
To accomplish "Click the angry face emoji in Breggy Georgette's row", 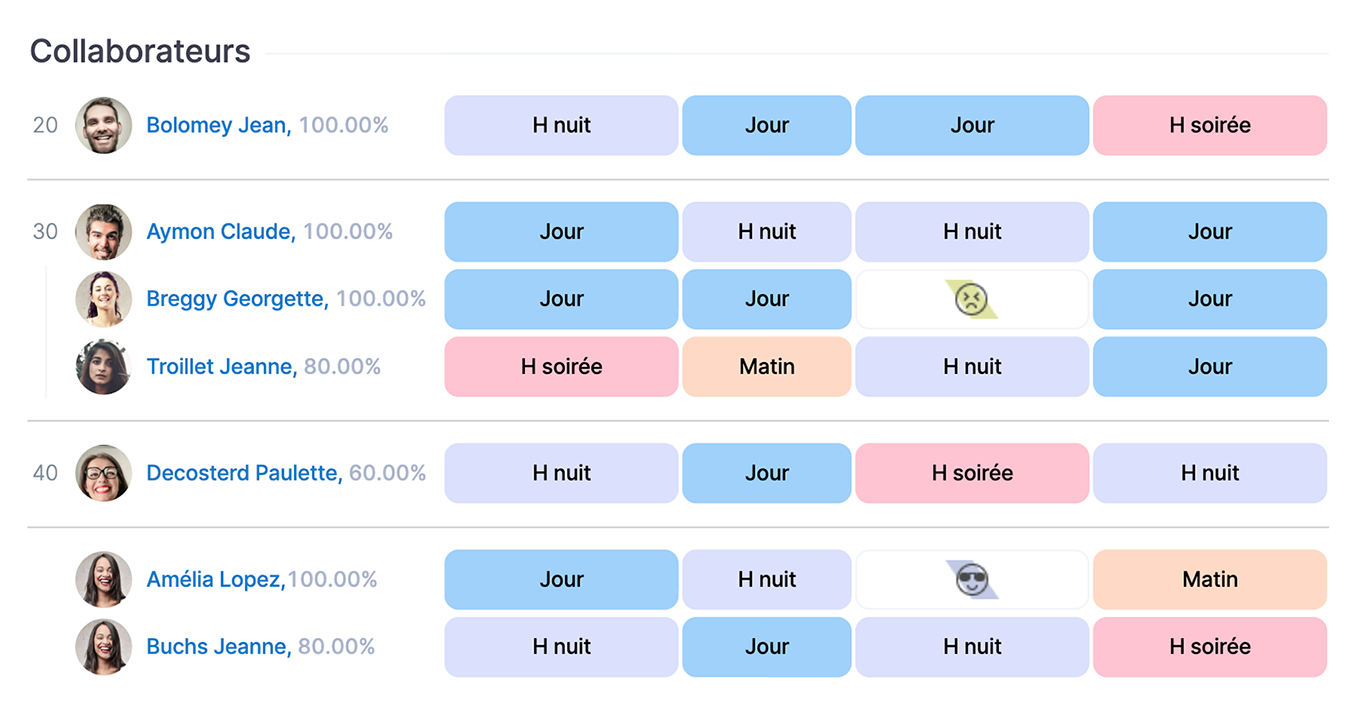I will pos(971,299).
